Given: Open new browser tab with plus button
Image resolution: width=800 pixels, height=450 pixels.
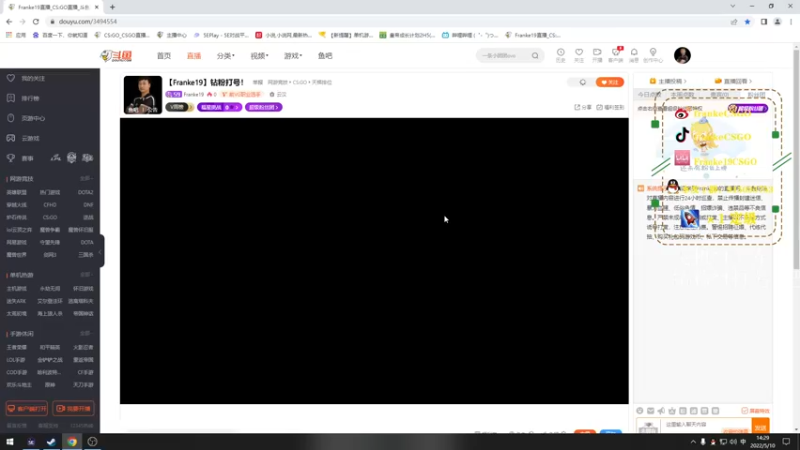Looking at the screenshot, I should pos(112,7).
